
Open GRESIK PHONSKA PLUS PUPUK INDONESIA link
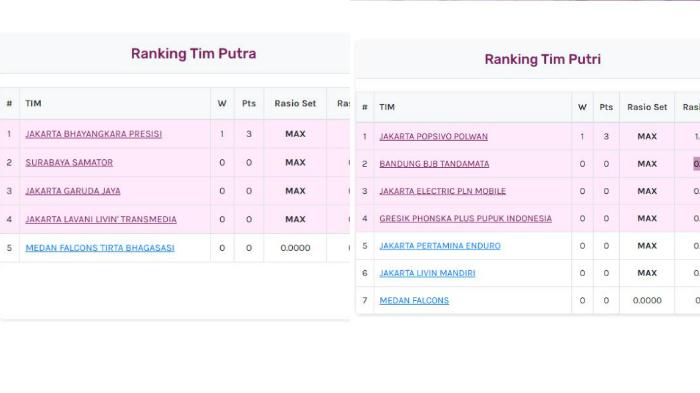466,218
